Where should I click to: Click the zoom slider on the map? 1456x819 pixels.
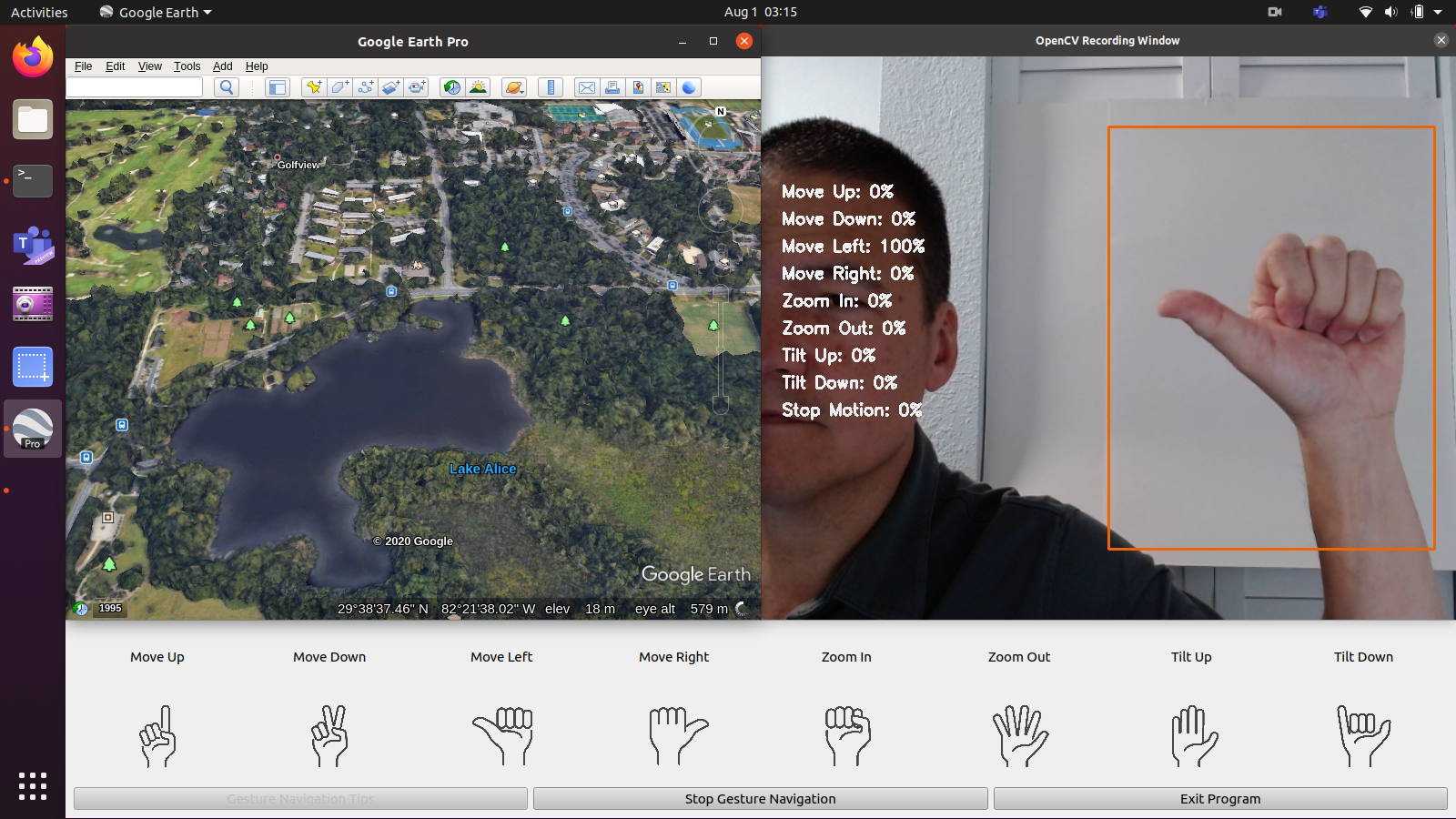(721, 350)
